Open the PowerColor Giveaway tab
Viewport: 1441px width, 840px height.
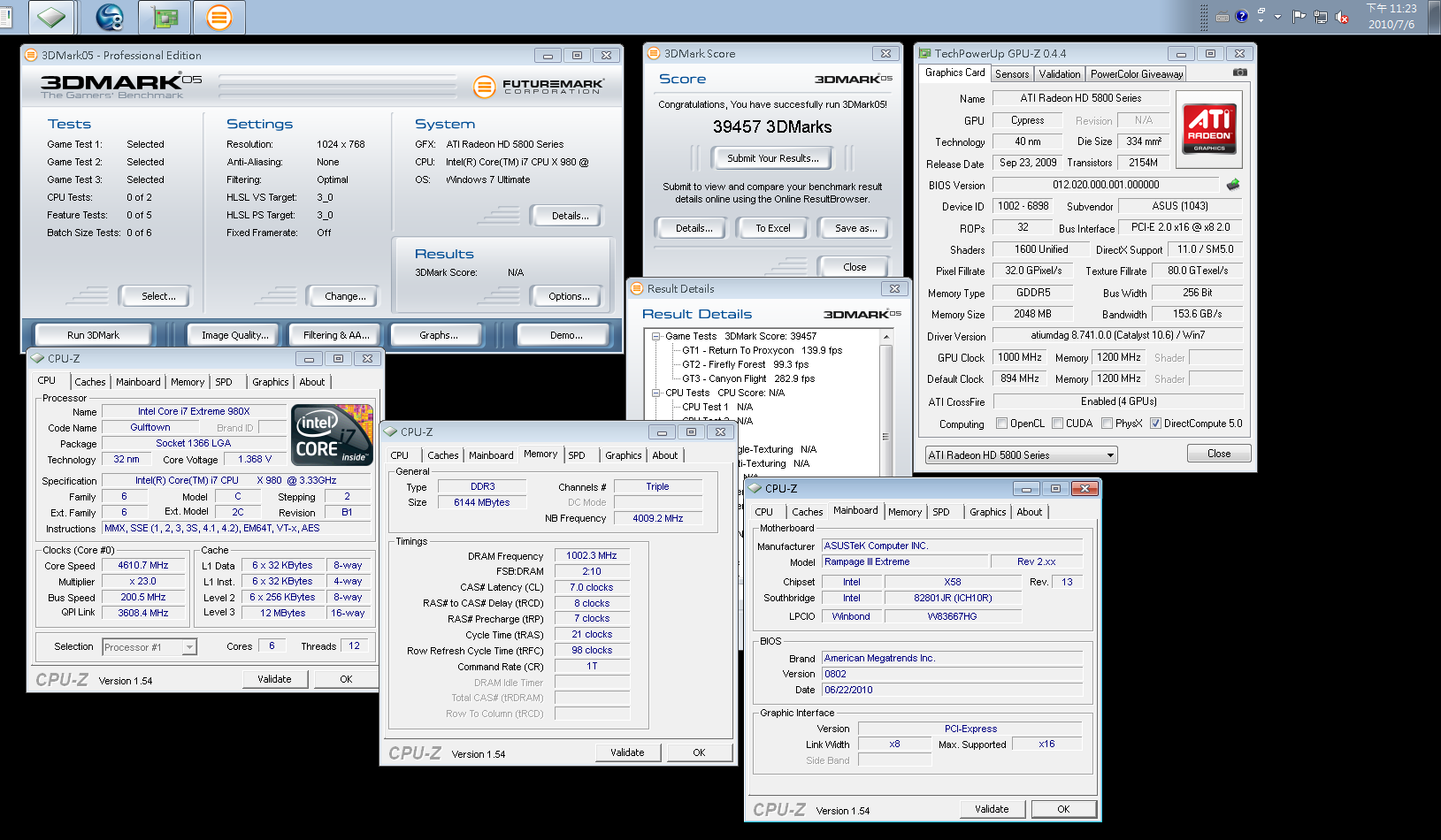click(x=1136, y=74)
